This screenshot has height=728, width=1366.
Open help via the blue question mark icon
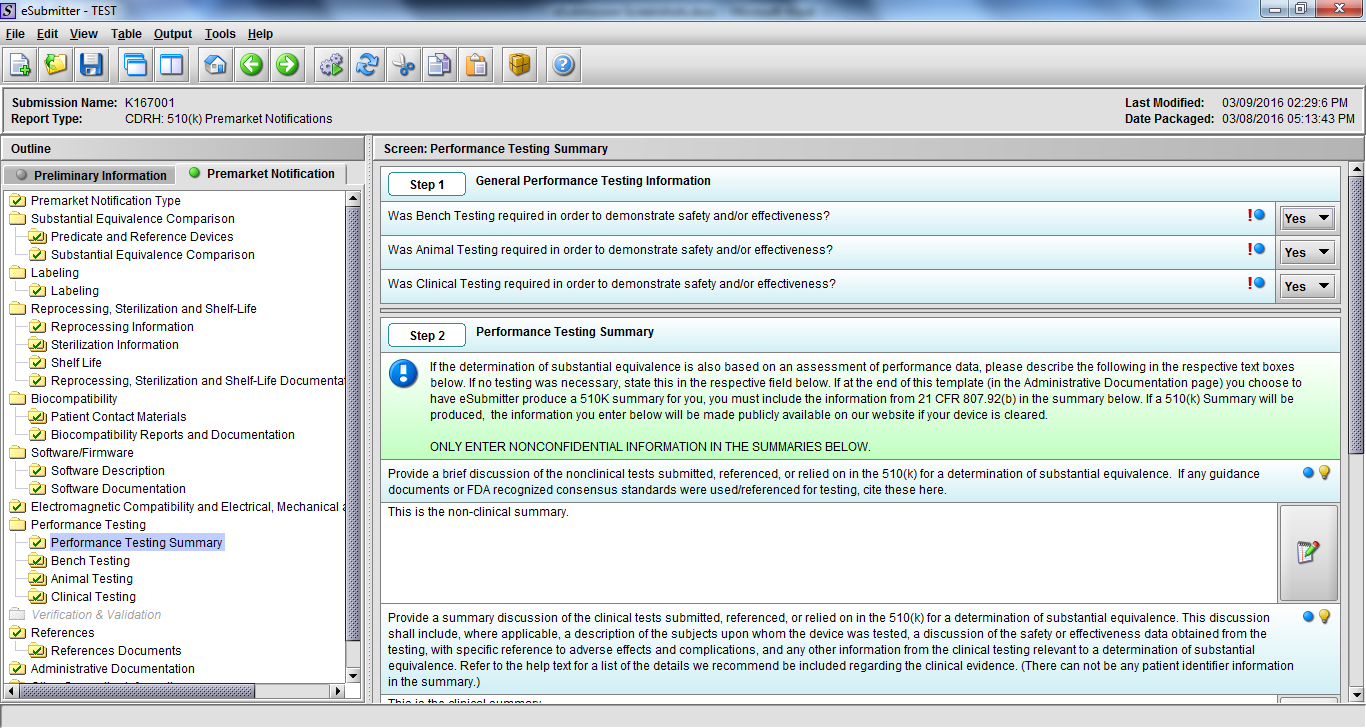tap(563, 65)
